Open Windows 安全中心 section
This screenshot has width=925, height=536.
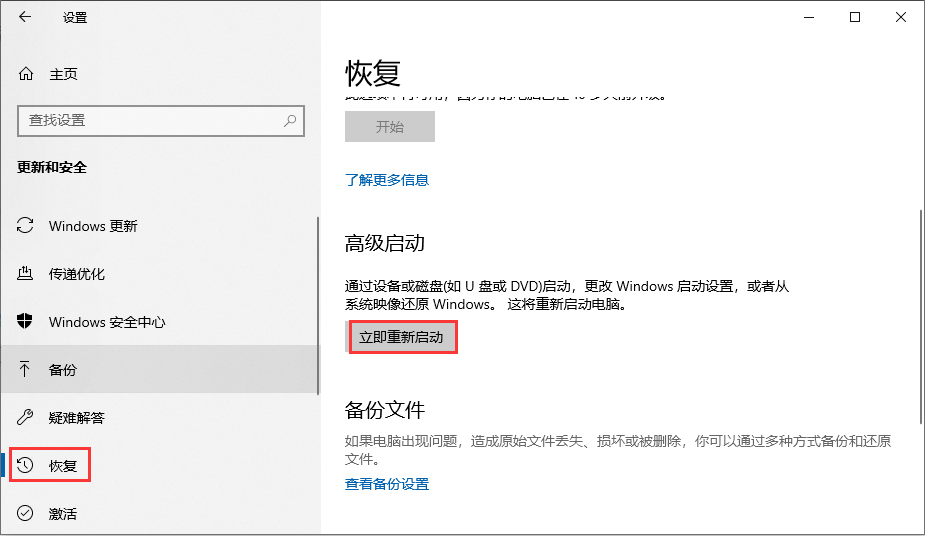coord(159,321)
